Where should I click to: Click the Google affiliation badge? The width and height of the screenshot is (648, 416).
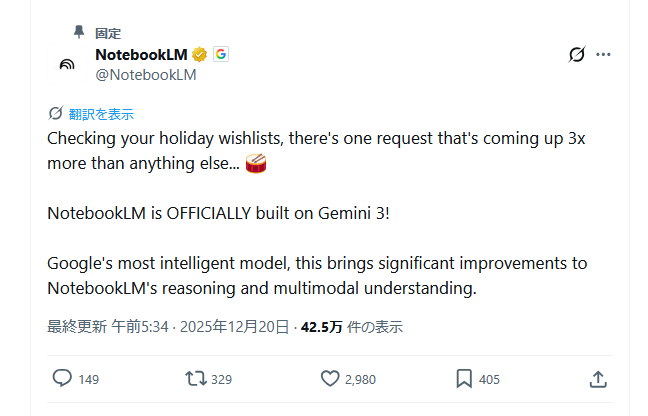click(x=220, y=54)
